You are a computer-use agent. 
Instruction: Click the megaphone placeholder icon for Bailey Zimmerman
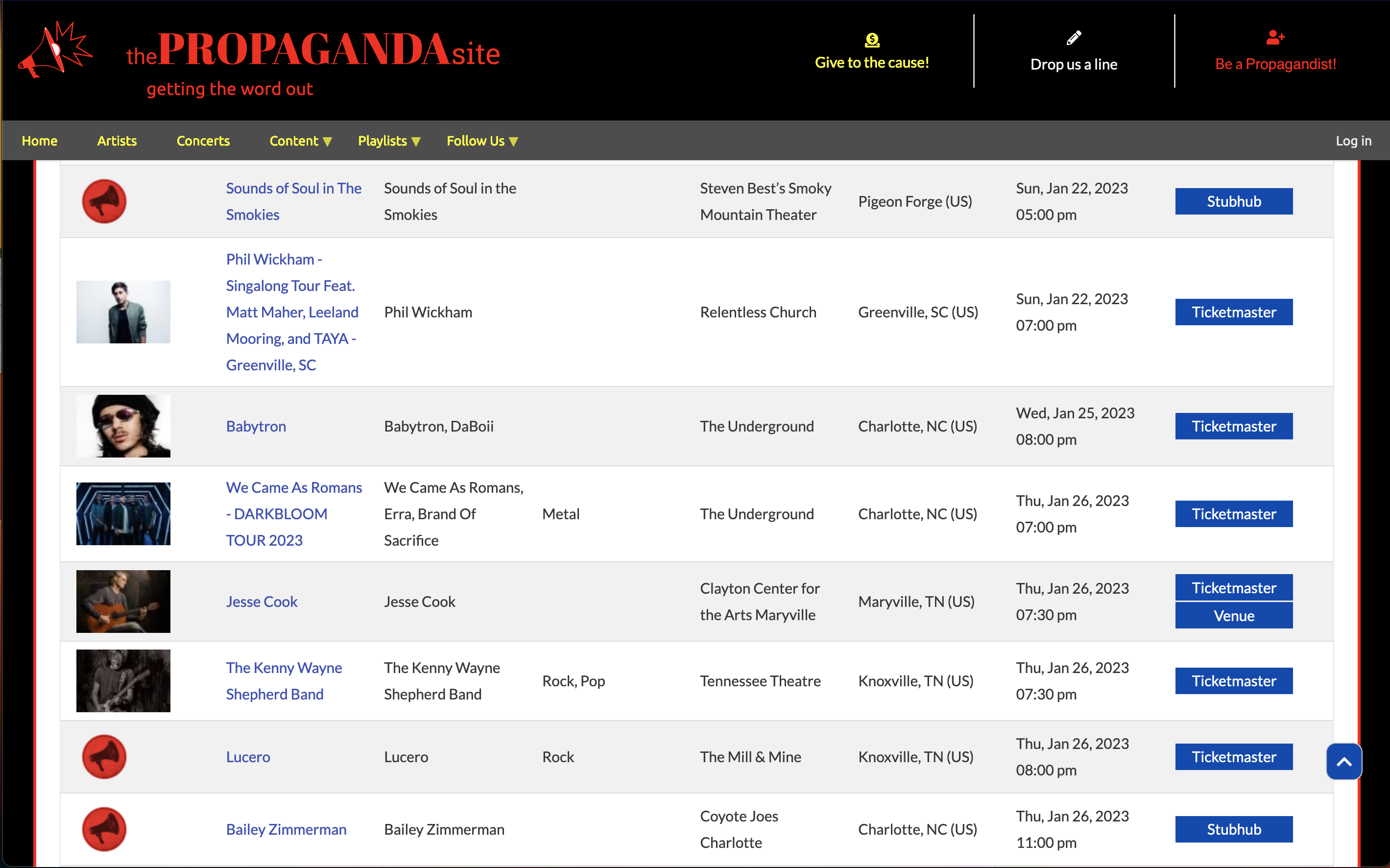tap(104, 829)
